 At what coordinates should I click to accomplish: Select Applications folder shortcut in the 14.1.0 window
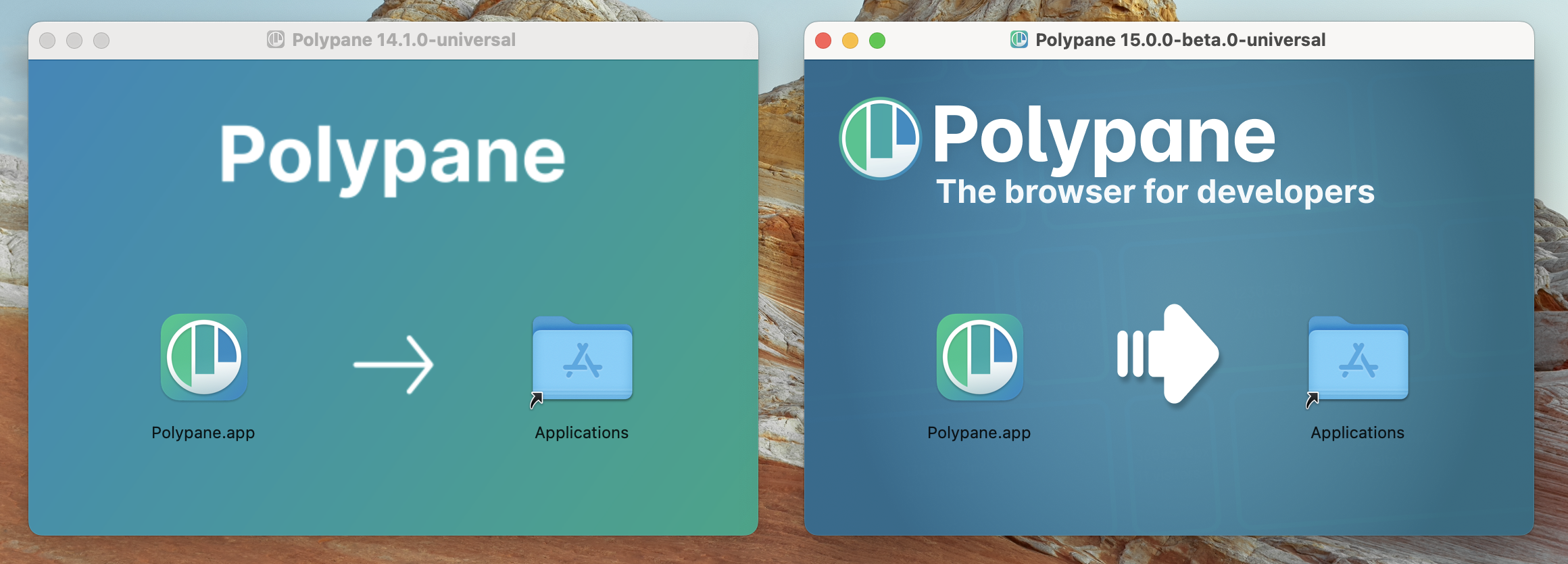tap(582, 361)
